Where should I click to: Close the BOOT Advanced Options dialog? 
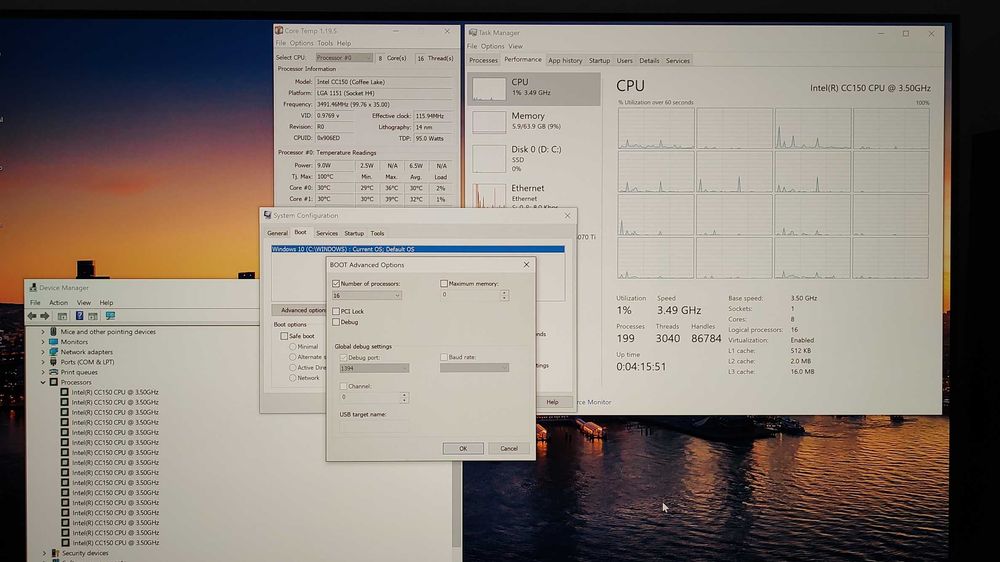click(526, 264)
